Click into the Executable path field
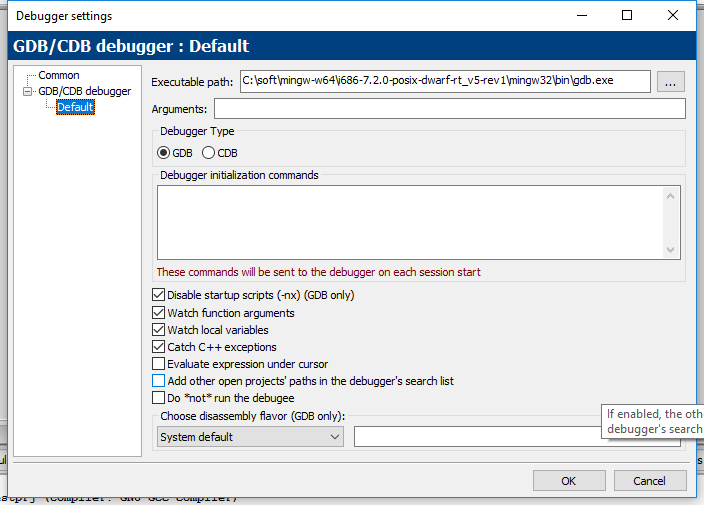 (444, 82)
